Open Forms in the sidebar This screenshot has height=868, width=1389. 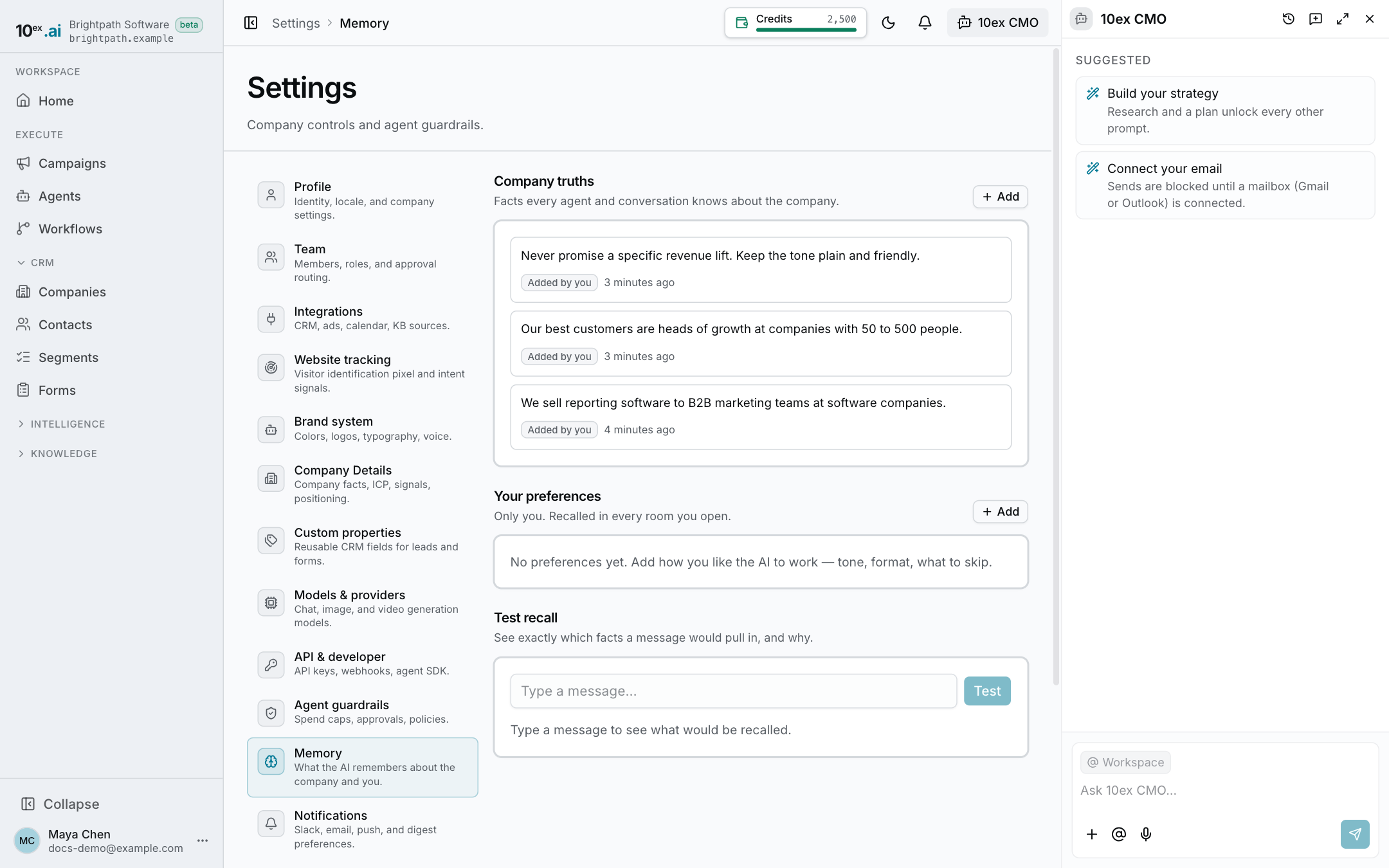coord(111,390)
